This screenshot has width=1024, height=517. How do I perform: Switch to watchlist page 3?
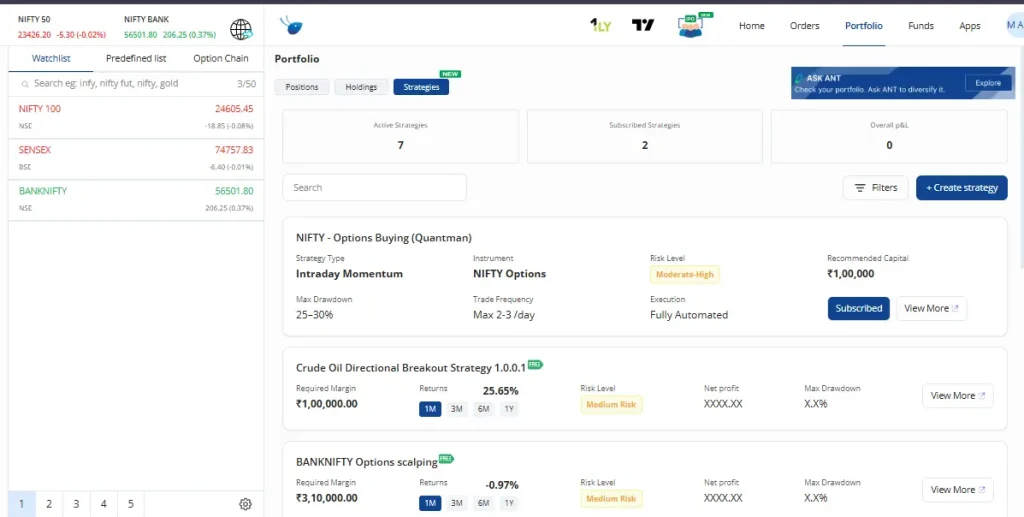[76, 504]
